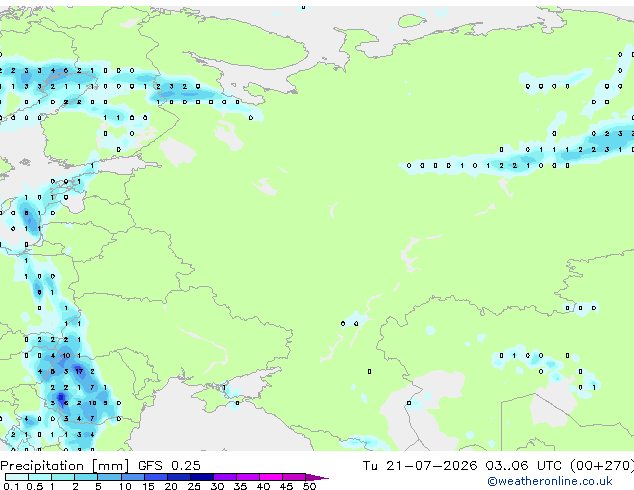Click the legend scale label "15"

point(148,486)
